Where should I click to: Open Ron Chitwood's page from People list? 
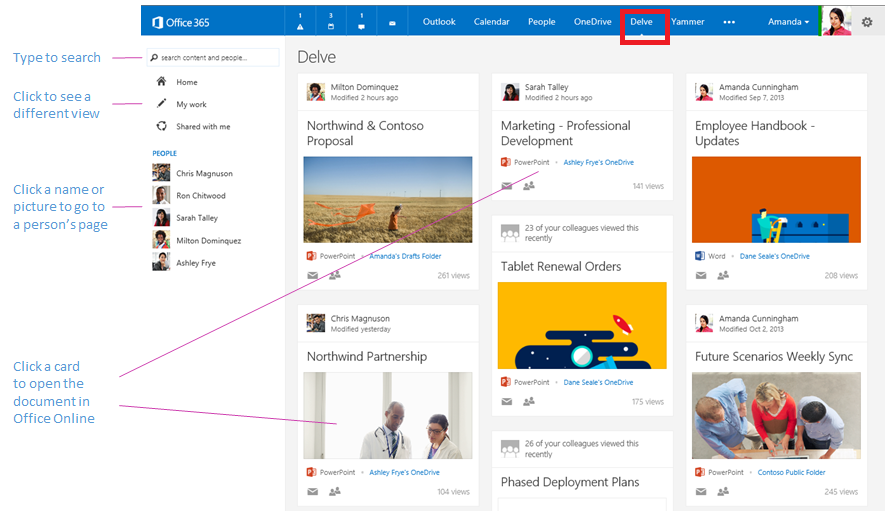(x=201, y=196)
